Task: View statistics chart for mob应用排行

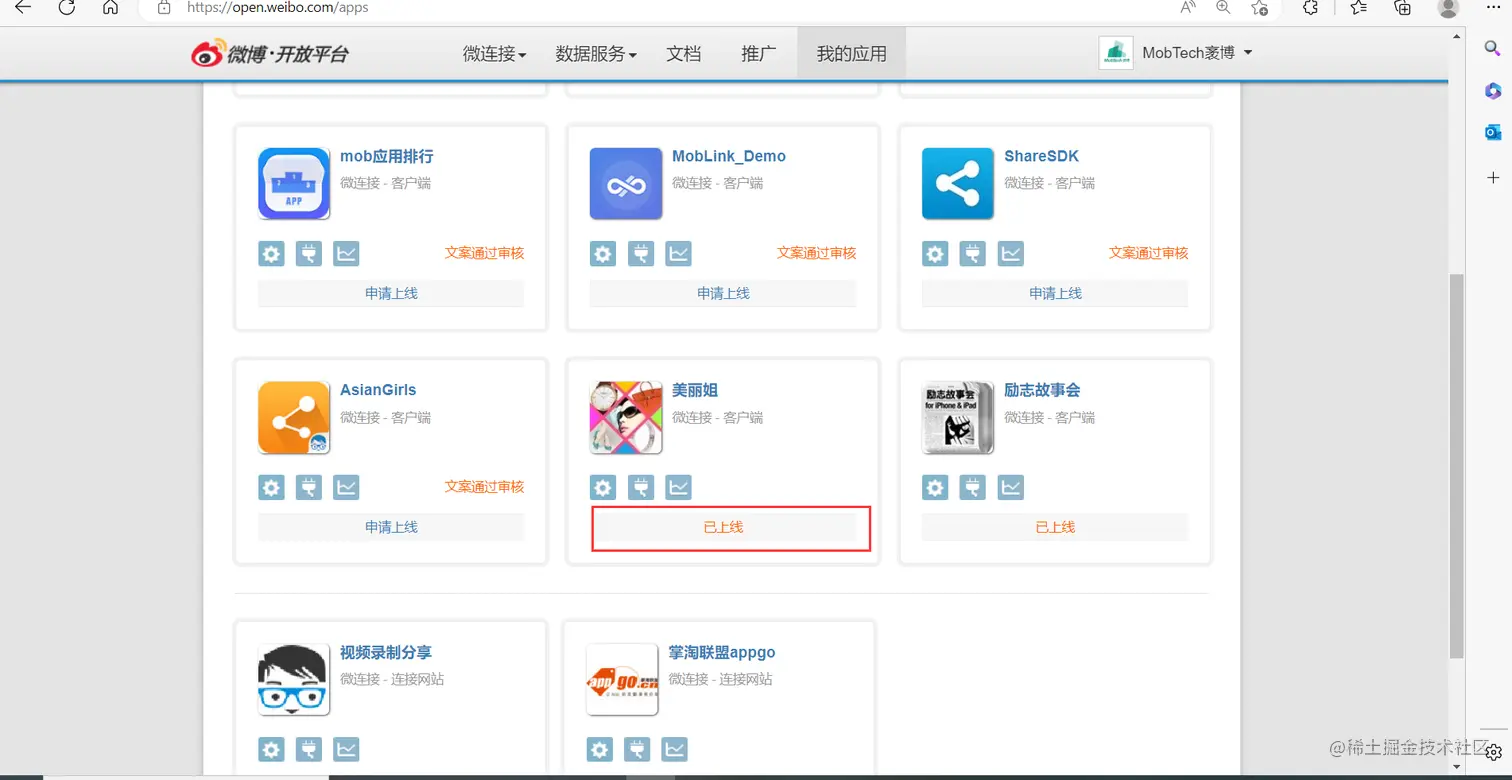Action: pyautogui.click(x=346, y=254)
